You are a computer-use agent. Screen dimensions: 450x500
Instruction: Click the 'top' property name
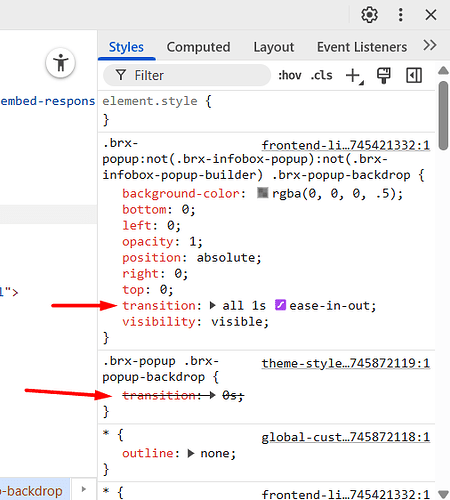tap(133, 290)
